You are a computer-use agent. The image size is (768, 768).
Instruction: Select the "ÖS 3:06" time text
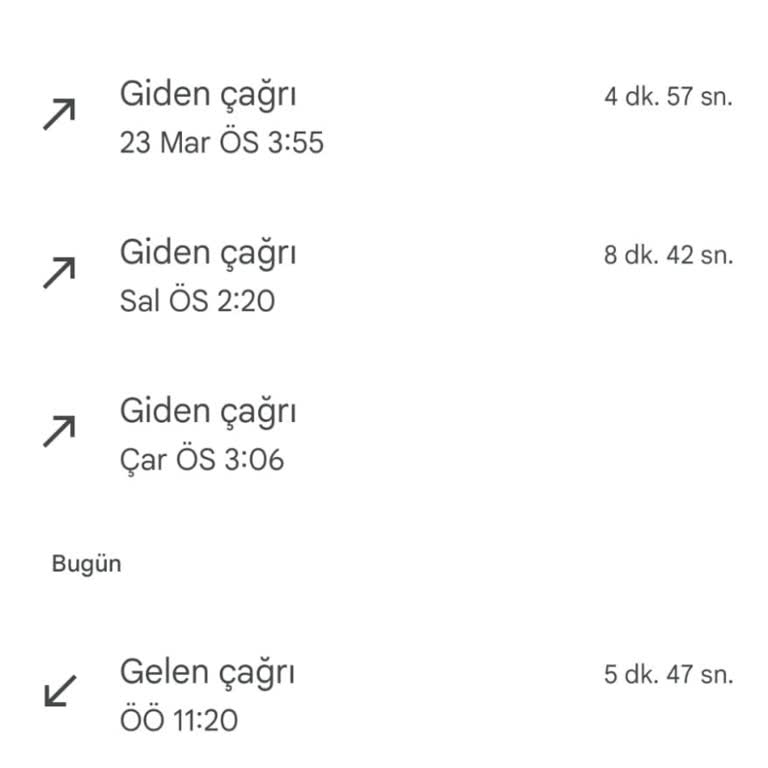230,459
